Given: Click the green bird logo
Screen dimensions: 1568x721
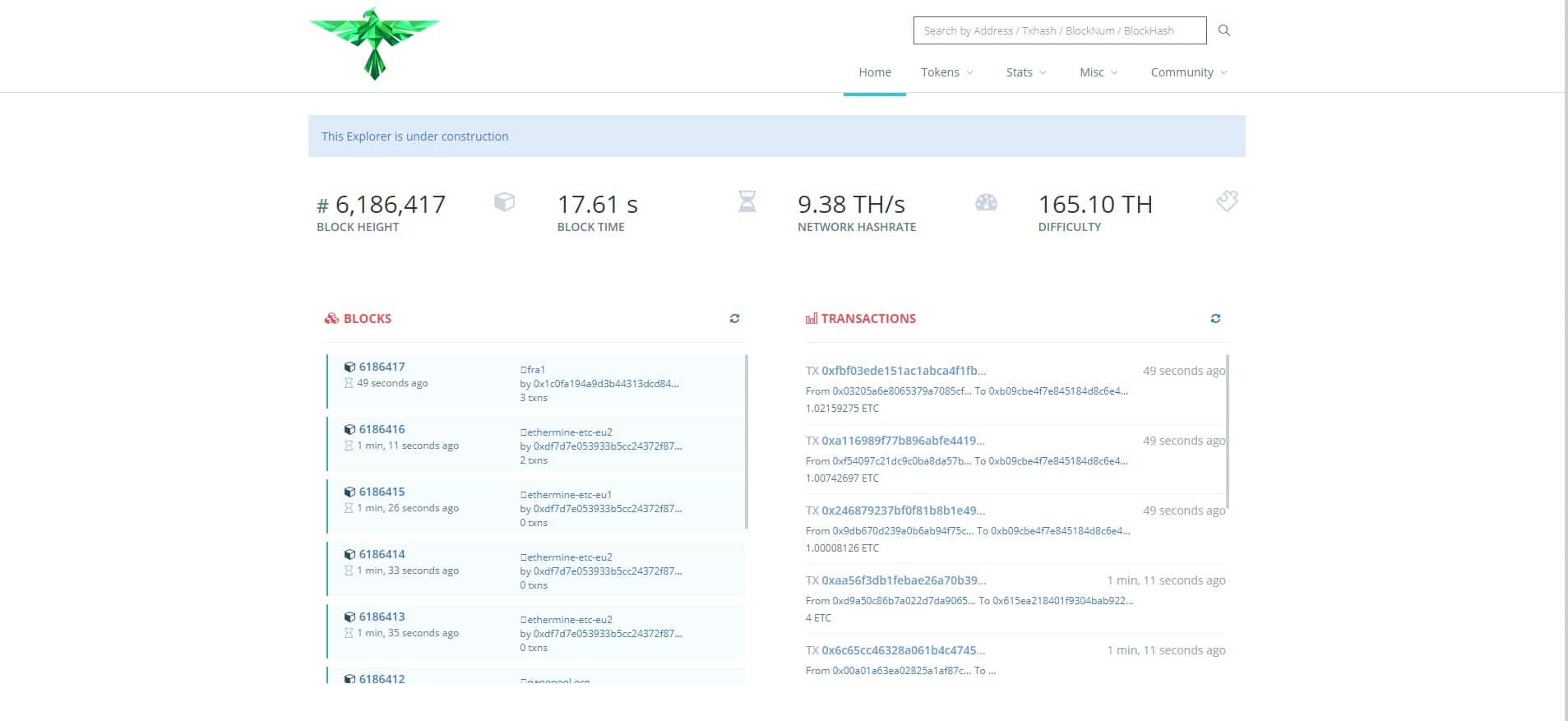Looking at the screenshot, I should pyautogui.click(x=375, y=44).
